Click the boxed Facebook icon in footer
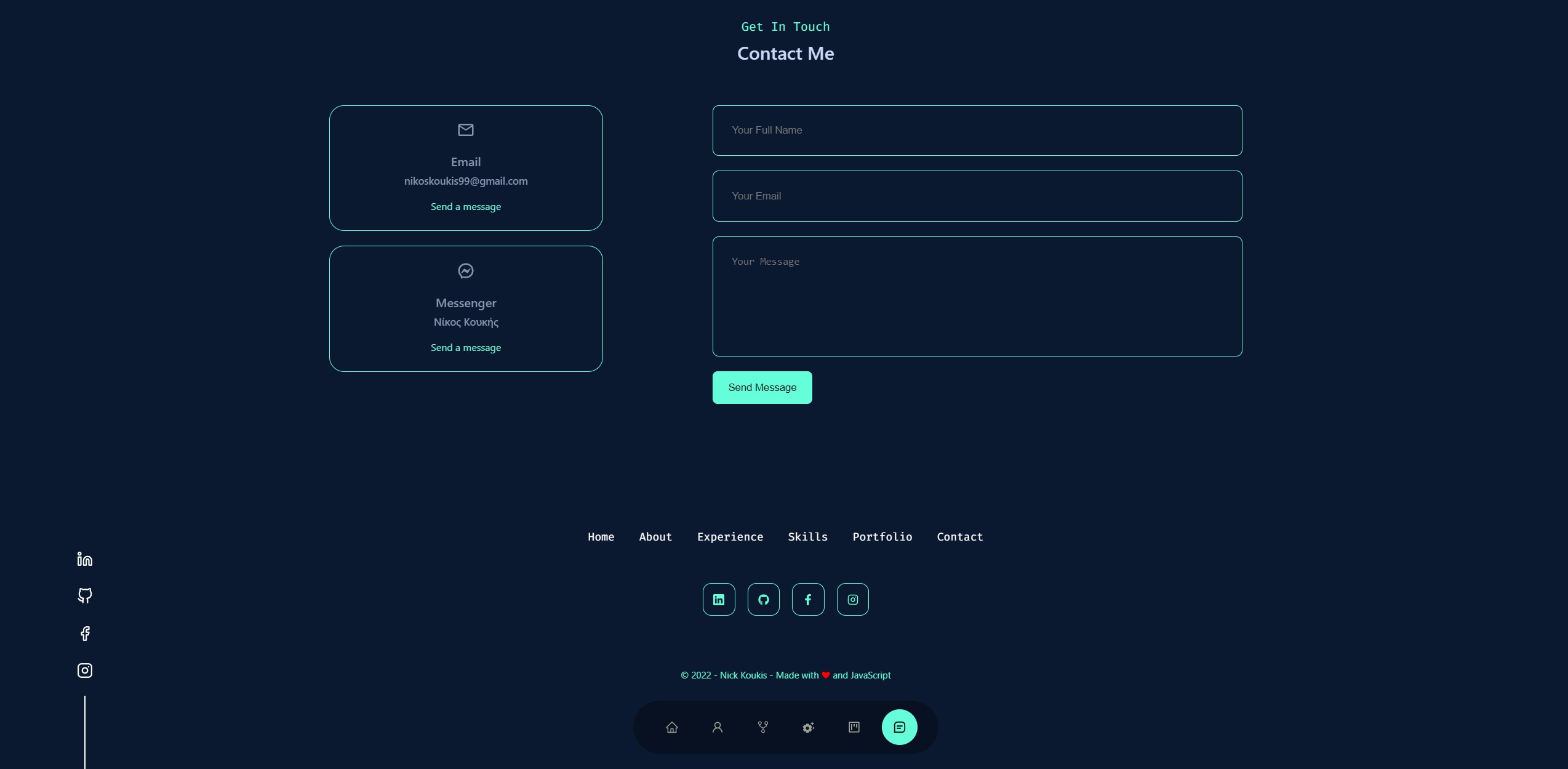Screen dimensions: 1568x769 [x=808, y=599]
